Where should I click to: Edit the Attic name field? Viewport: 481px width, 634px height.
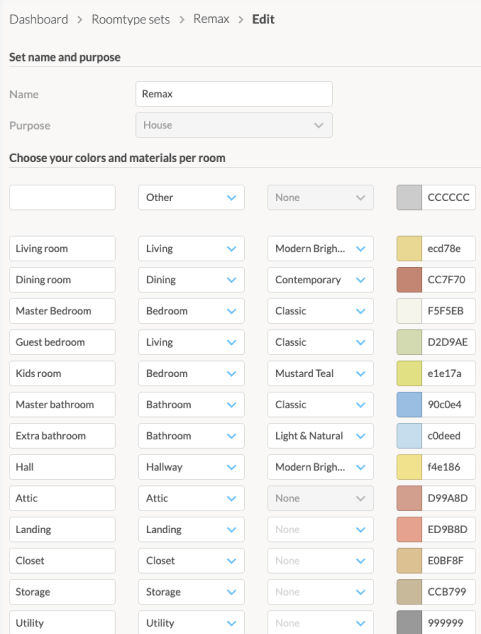(x=62, y=498)
